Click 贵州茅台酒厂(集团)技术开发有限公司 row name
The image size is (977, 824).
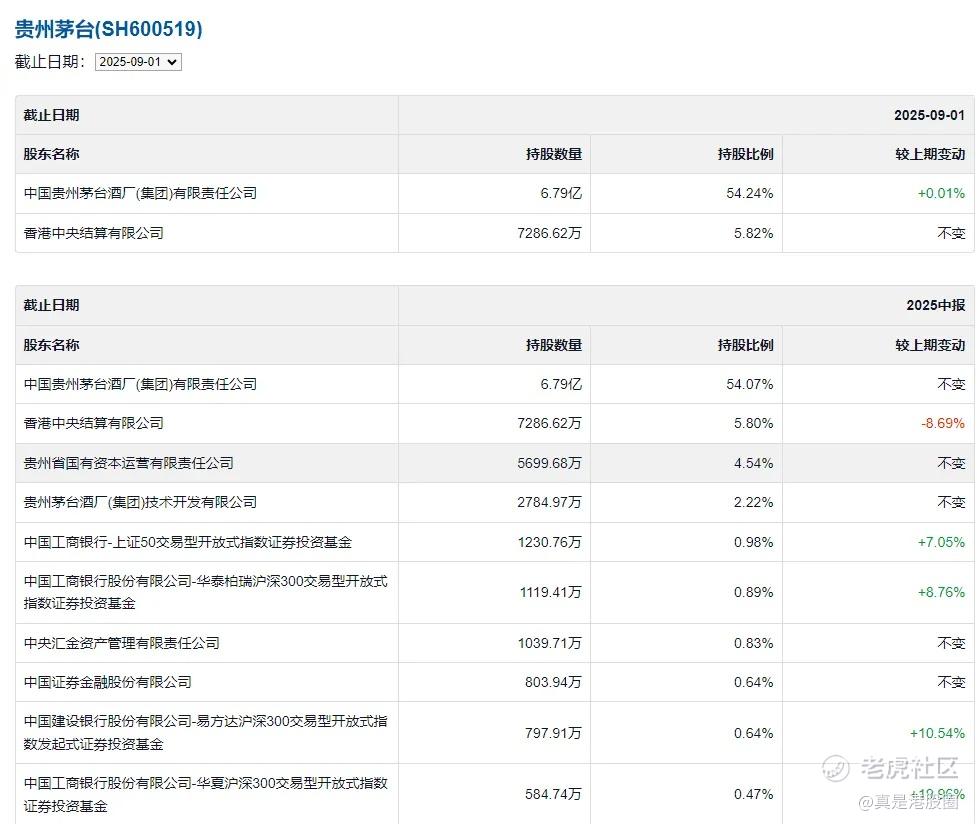140,502
